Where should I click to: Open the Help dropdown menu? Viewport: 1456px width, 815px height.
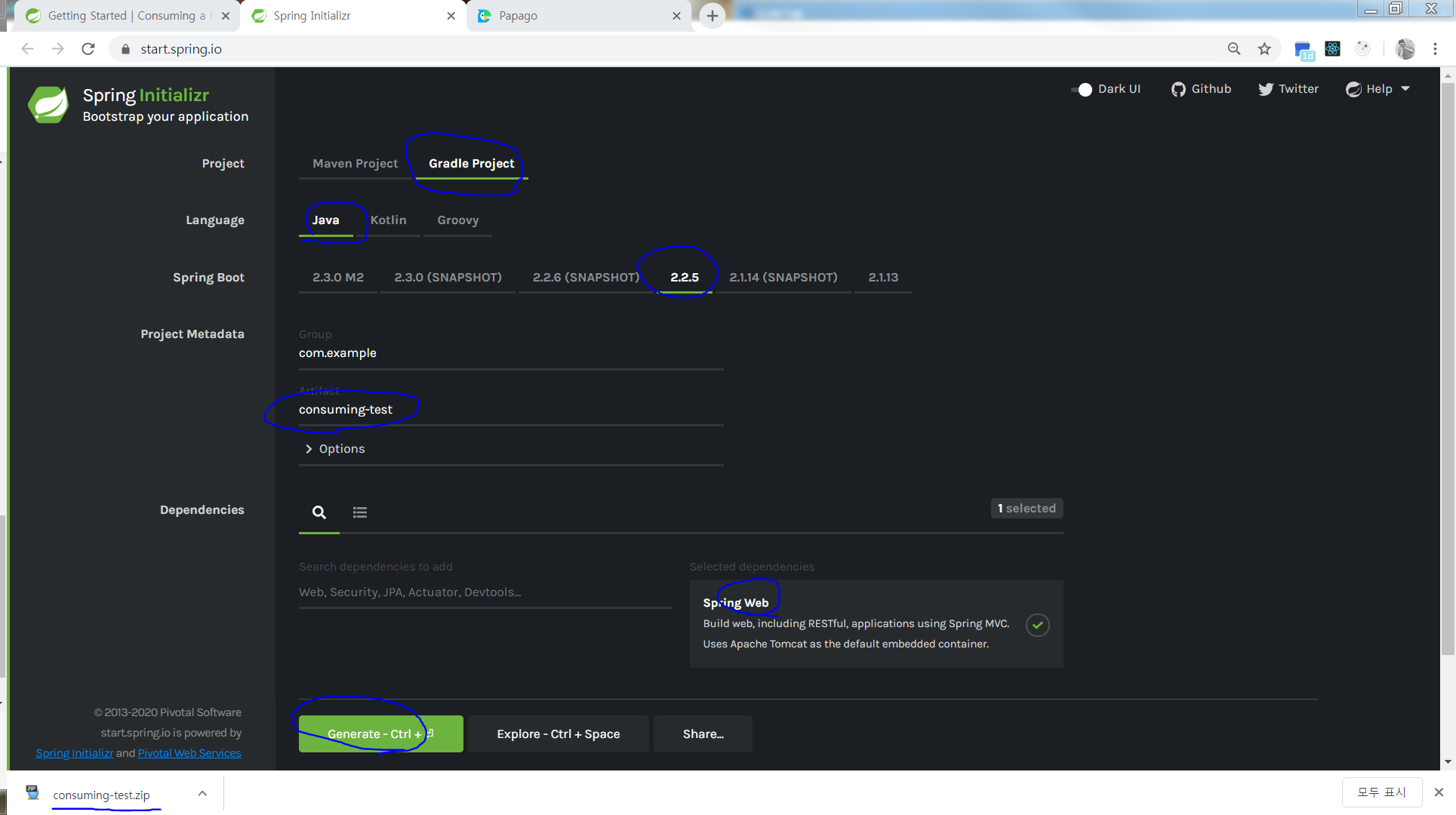pyautogui.click(x=1378, y=89)
